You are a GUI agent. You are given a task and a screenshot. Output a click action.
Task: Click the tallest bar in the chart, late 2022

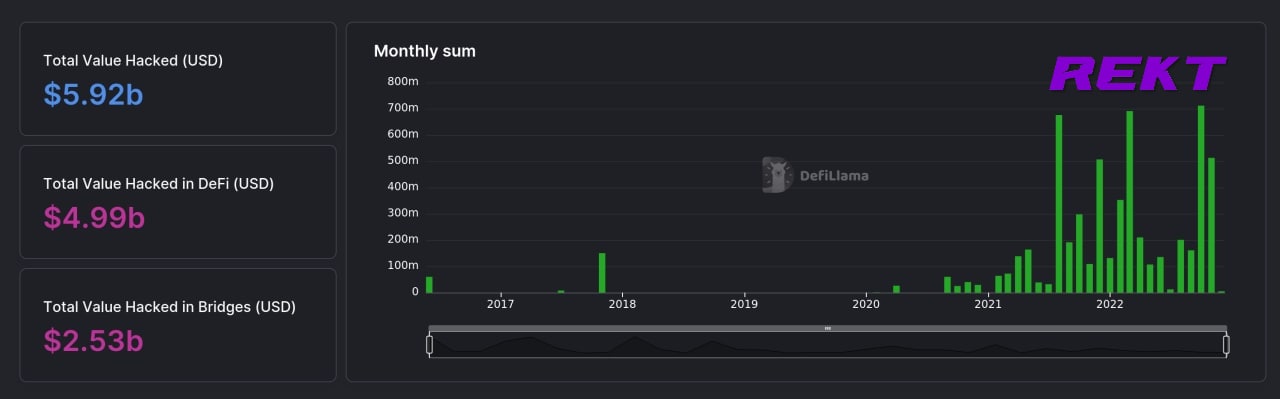click(x=1201, y=199)
